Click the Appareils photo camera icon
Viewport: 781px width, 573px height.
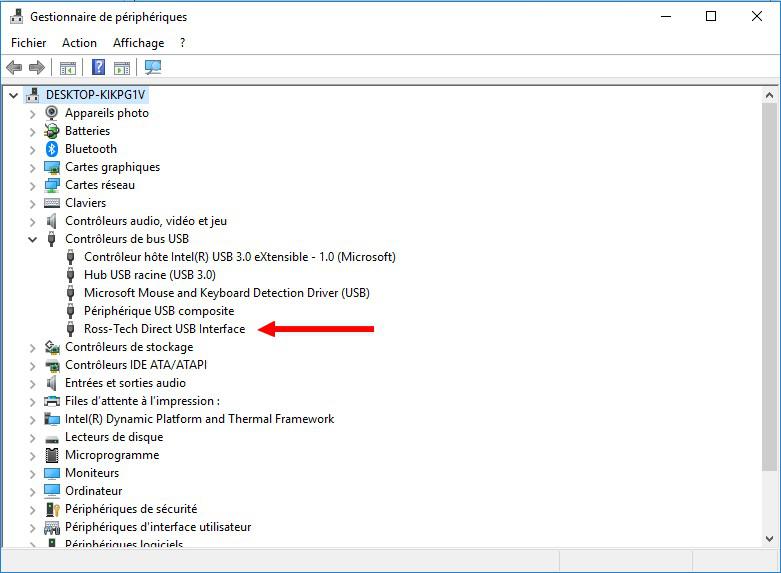tap(51, 113)
